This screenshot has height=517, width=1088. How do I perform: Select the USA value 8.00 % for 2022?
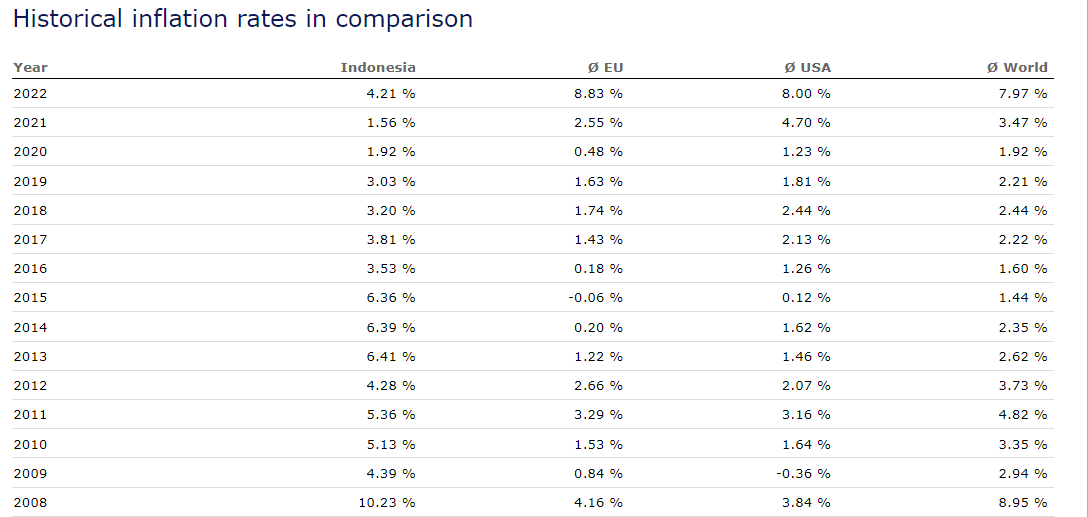coord(806,94)
